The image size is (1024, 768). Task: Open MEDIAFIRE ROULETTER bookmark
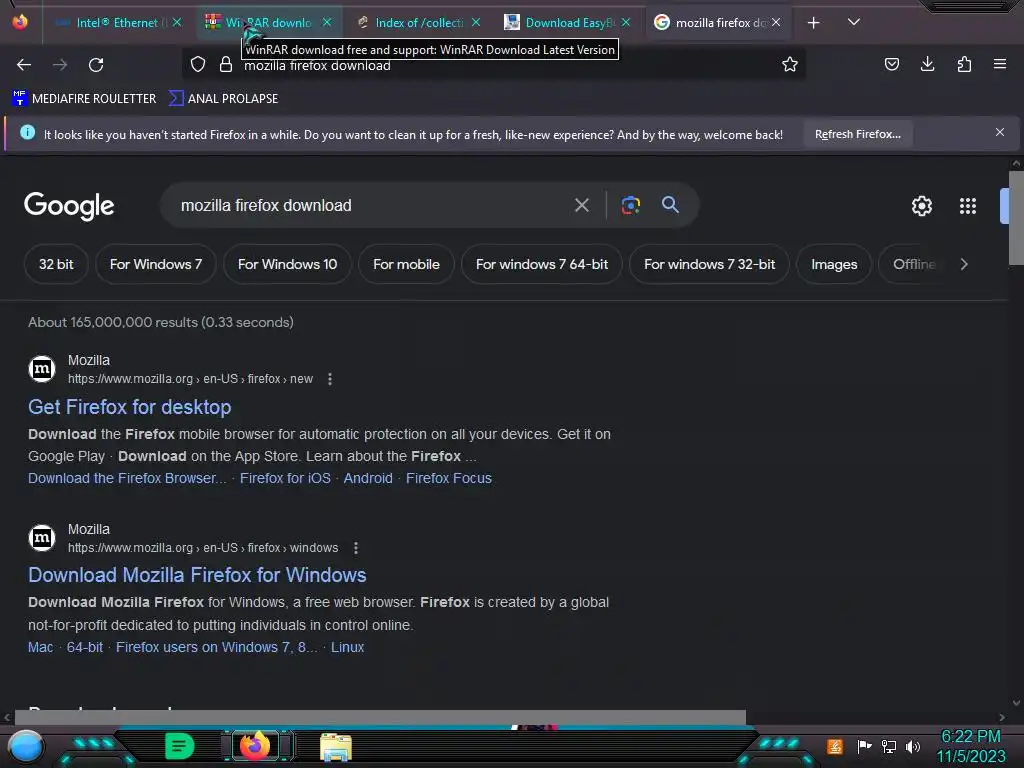pos(84,99)
